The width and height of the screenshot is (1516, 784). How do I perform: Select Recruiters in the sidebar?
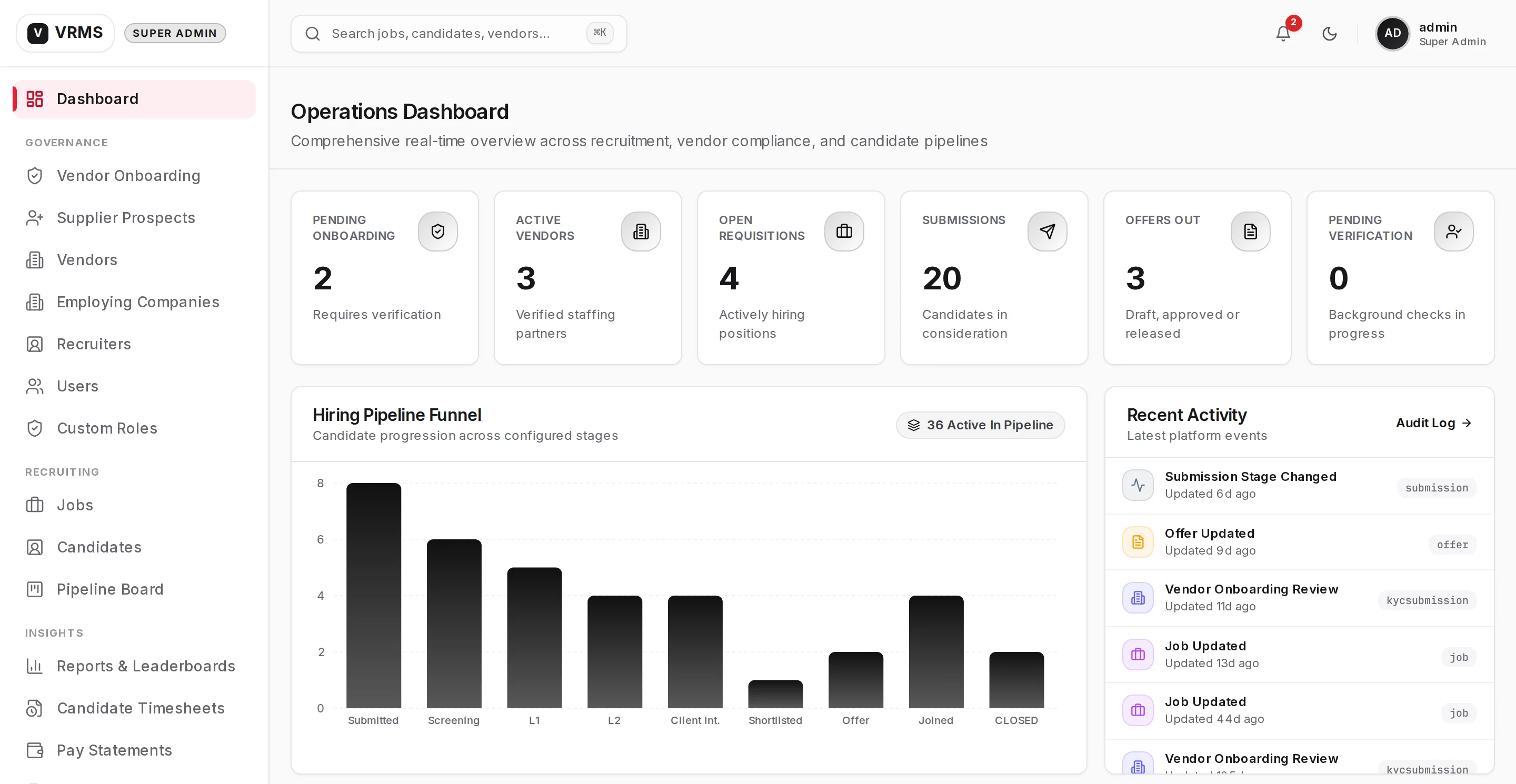point(134,344)
